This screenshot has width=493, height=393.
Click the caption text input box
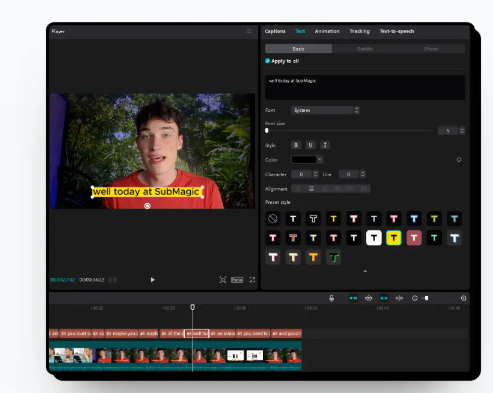click(x=365, y=87)
